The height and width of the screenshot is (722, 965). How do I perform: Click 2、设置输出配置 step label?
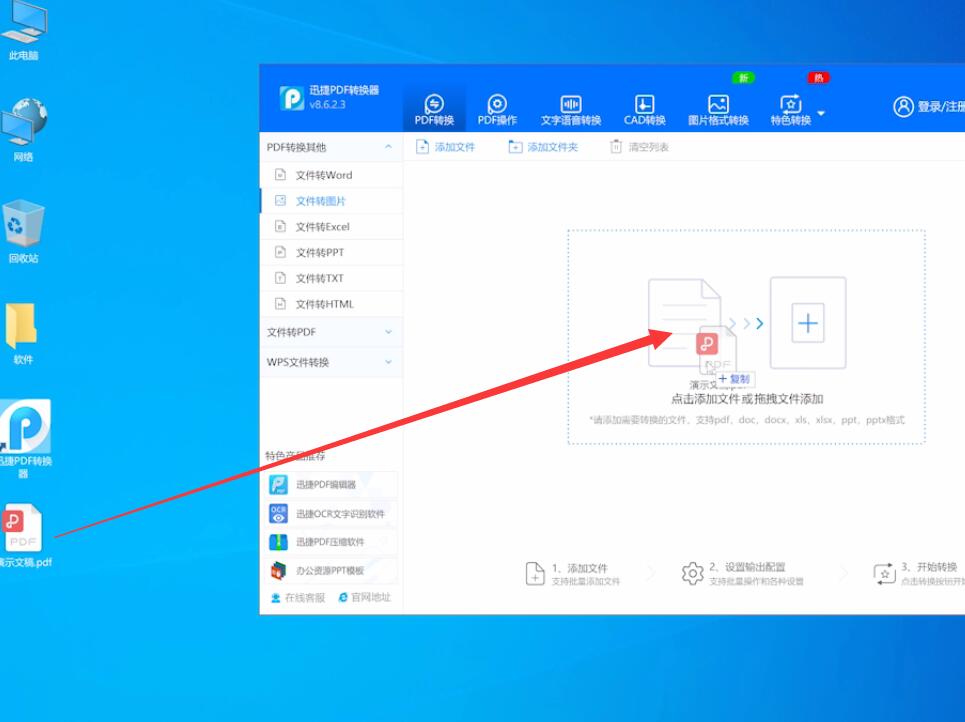click(x=747, y=566)
